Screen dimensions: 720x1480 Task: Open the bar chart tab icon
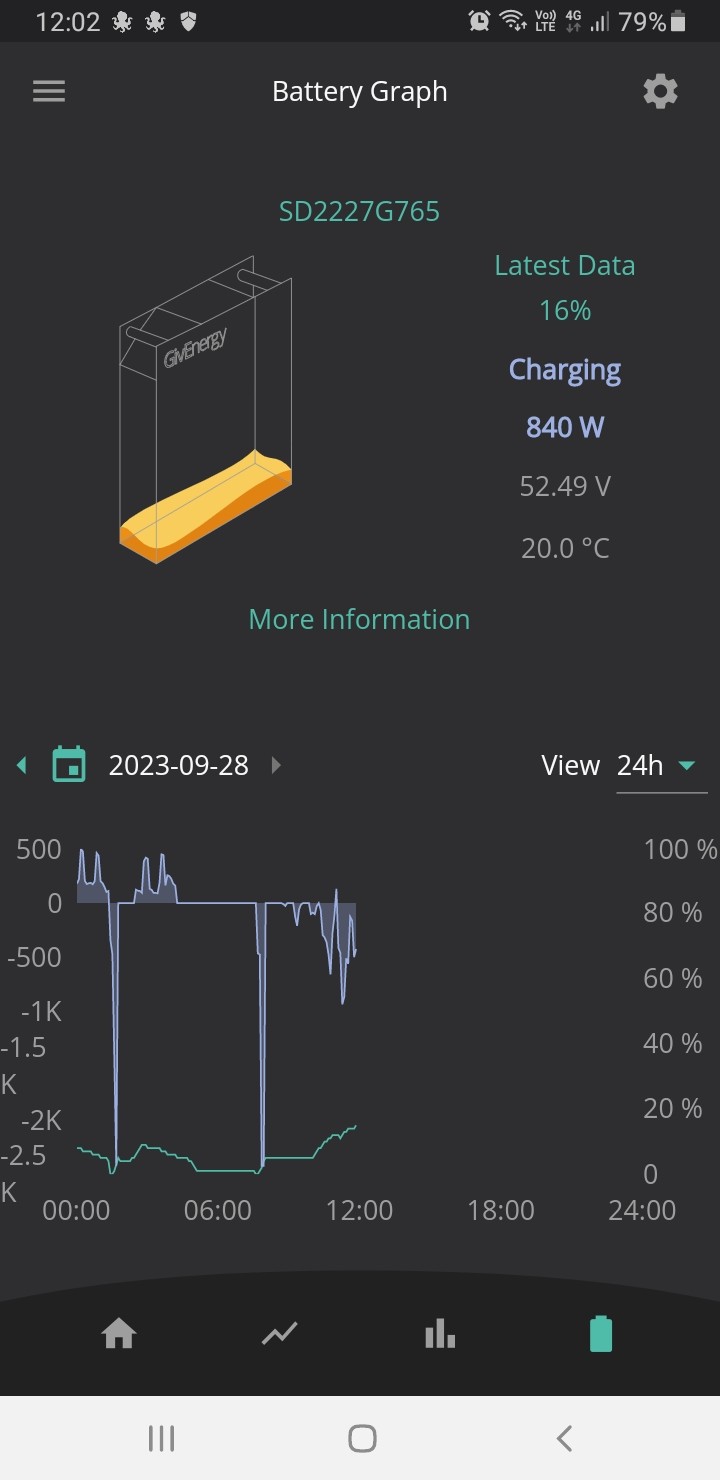click(440, 1333)
